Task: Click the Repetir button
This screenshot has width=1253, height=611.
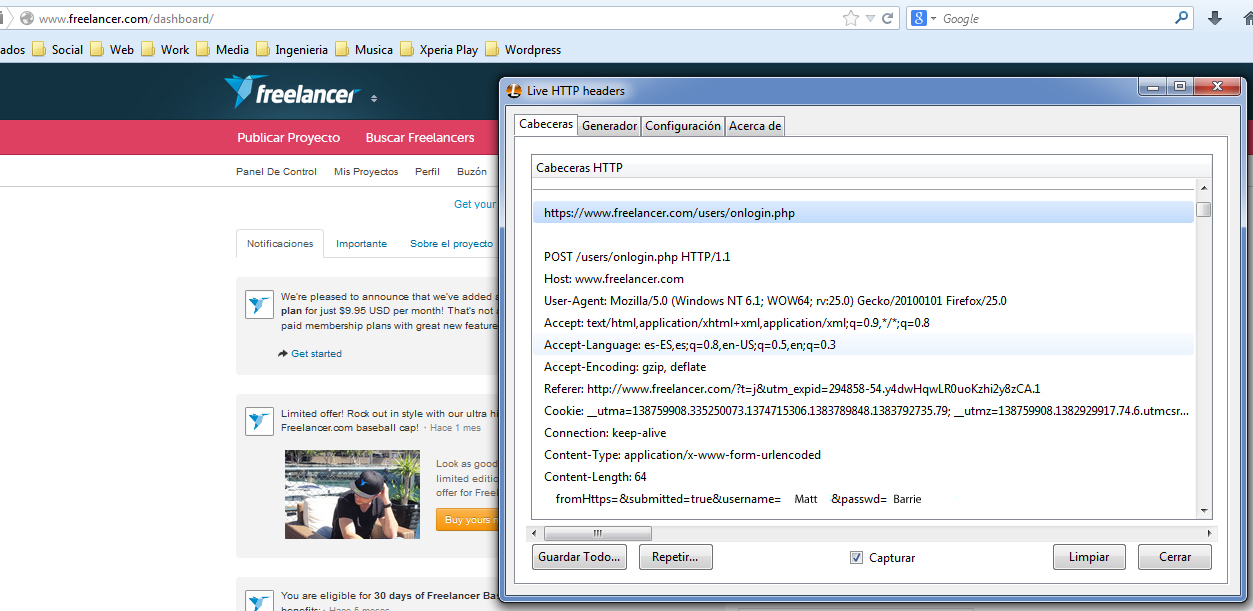Action: pyautogui.click(x=675, y=557)
